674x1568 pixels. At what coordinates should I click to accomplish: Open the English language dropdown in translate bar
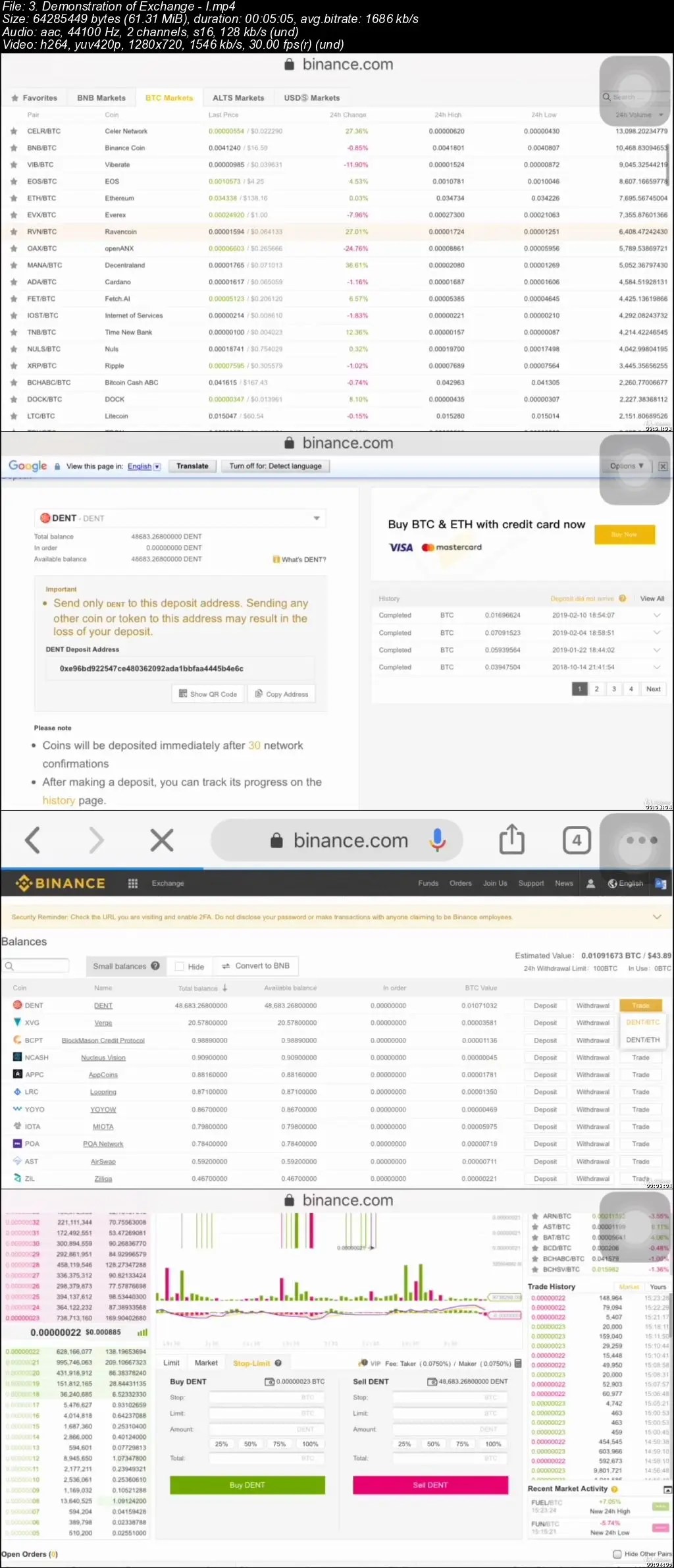click(143, 466)
